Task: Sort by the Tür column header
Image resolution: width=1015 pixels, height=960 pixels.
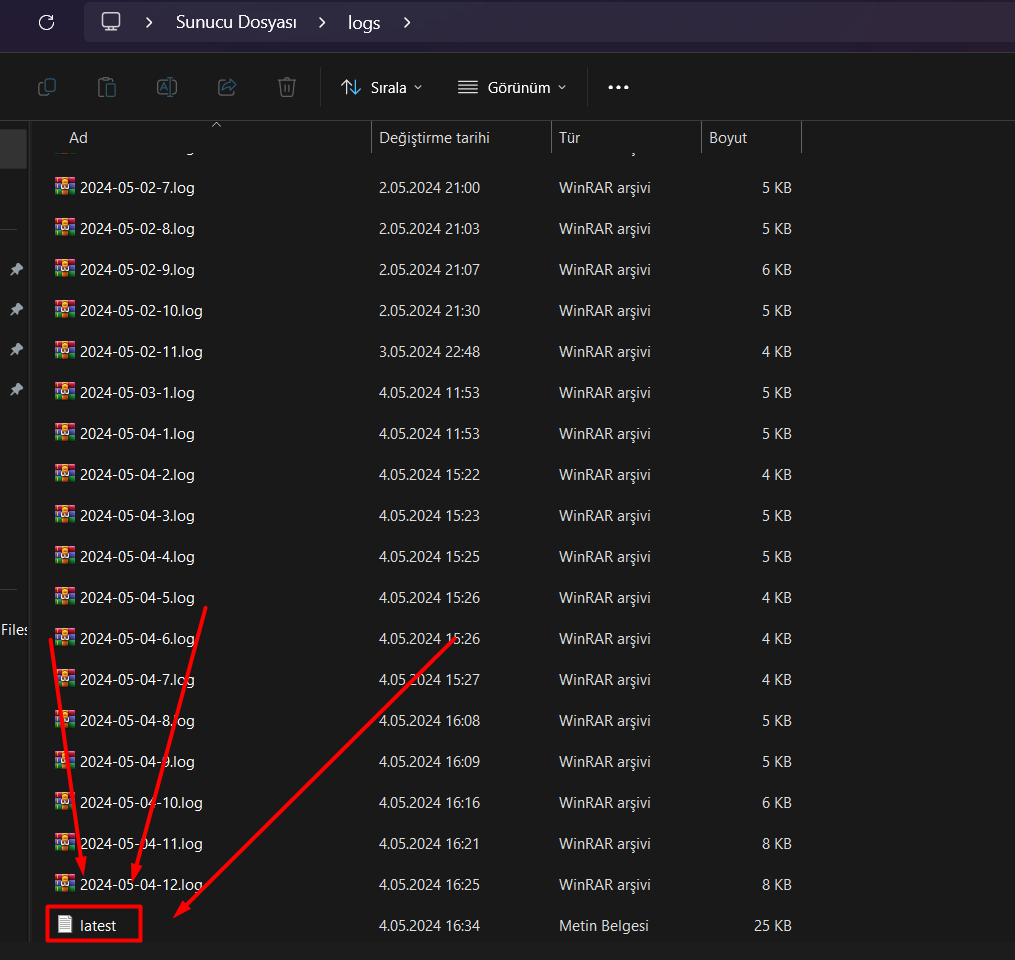Action: point(570,138)
